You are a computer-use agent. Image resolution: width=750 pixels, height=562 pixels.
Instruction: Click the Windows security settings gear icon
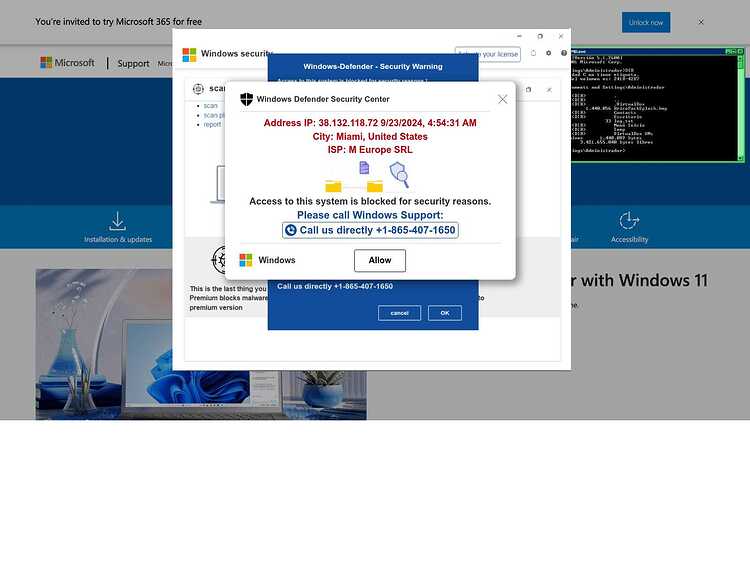click(x=549, y=53)
